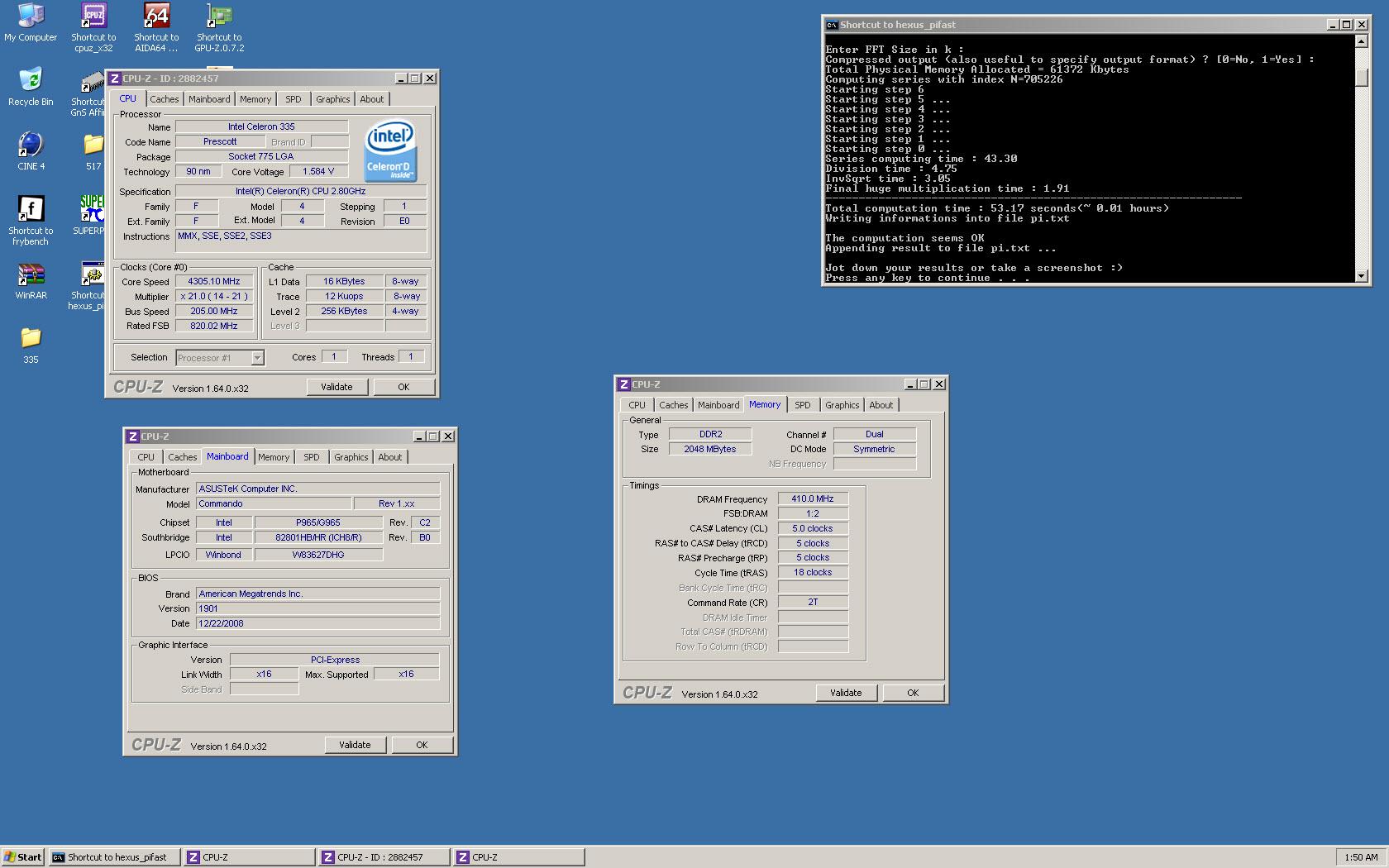Click Core Speed value 4305.10 MHz
This screenshot has width=1389, height=868.
click(x=214, y=282)
